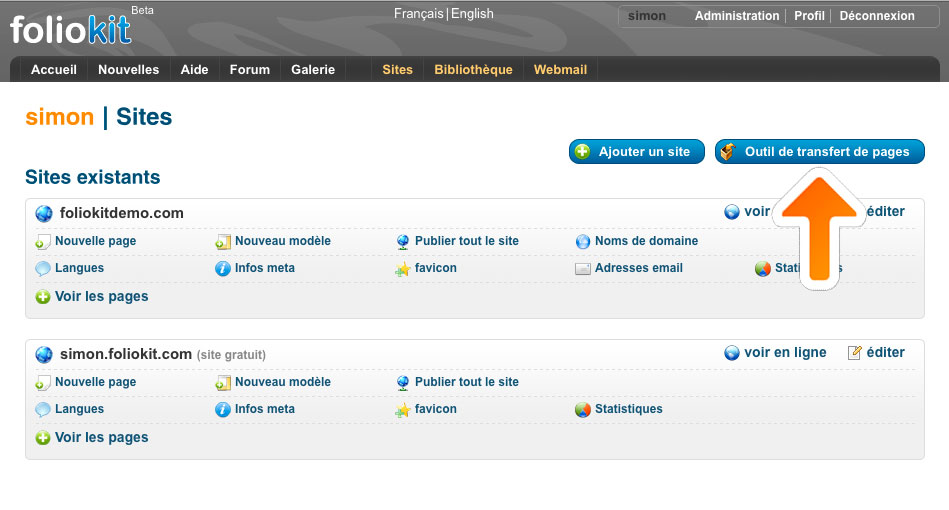Click Nouvelle page icon in foliokitdemo.com
Viewport: 949px width, 510px height.
click(42, 241)
